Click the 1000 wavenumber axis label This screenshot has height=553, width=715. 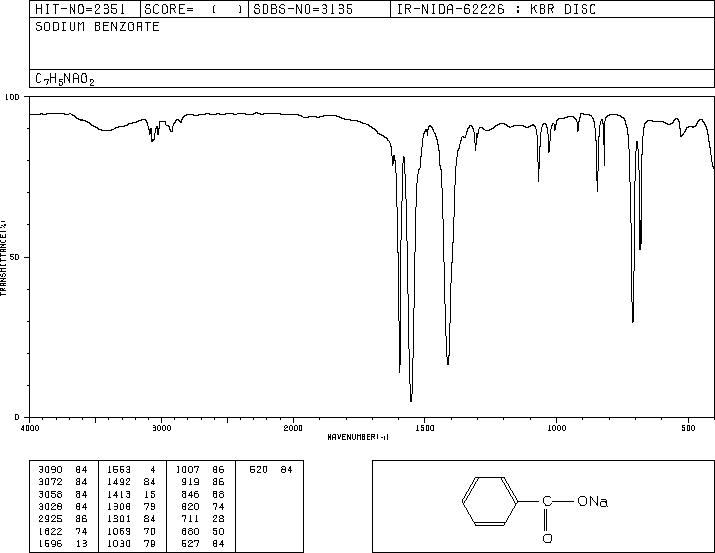(x=556, y=428)
